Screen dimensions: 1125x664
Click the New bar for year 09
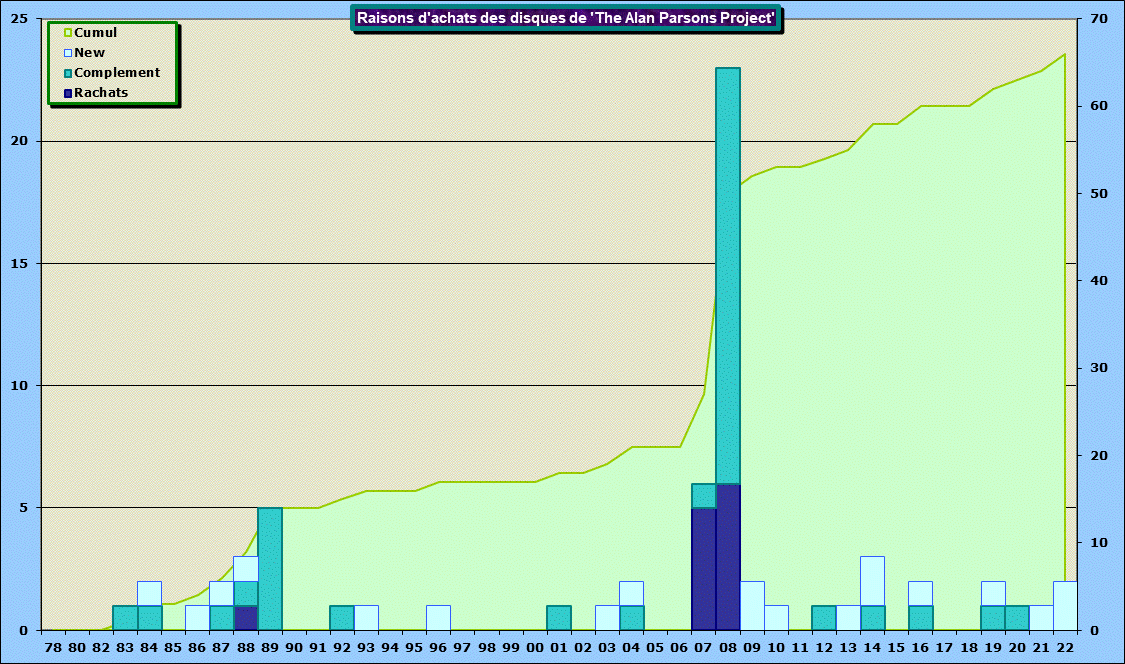pos(752,606)
